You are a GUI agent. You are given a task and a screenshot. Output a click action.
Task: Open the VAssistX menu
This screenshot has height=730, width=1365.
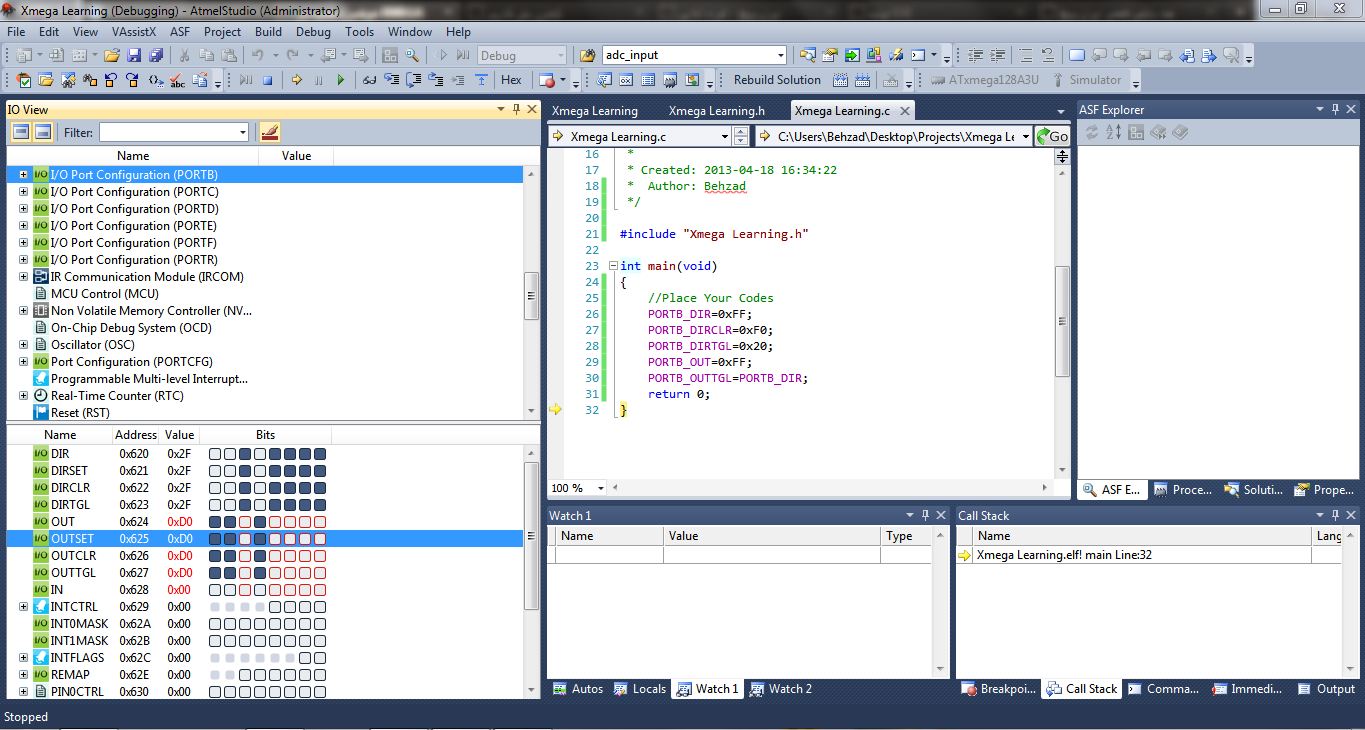[134, 32]
